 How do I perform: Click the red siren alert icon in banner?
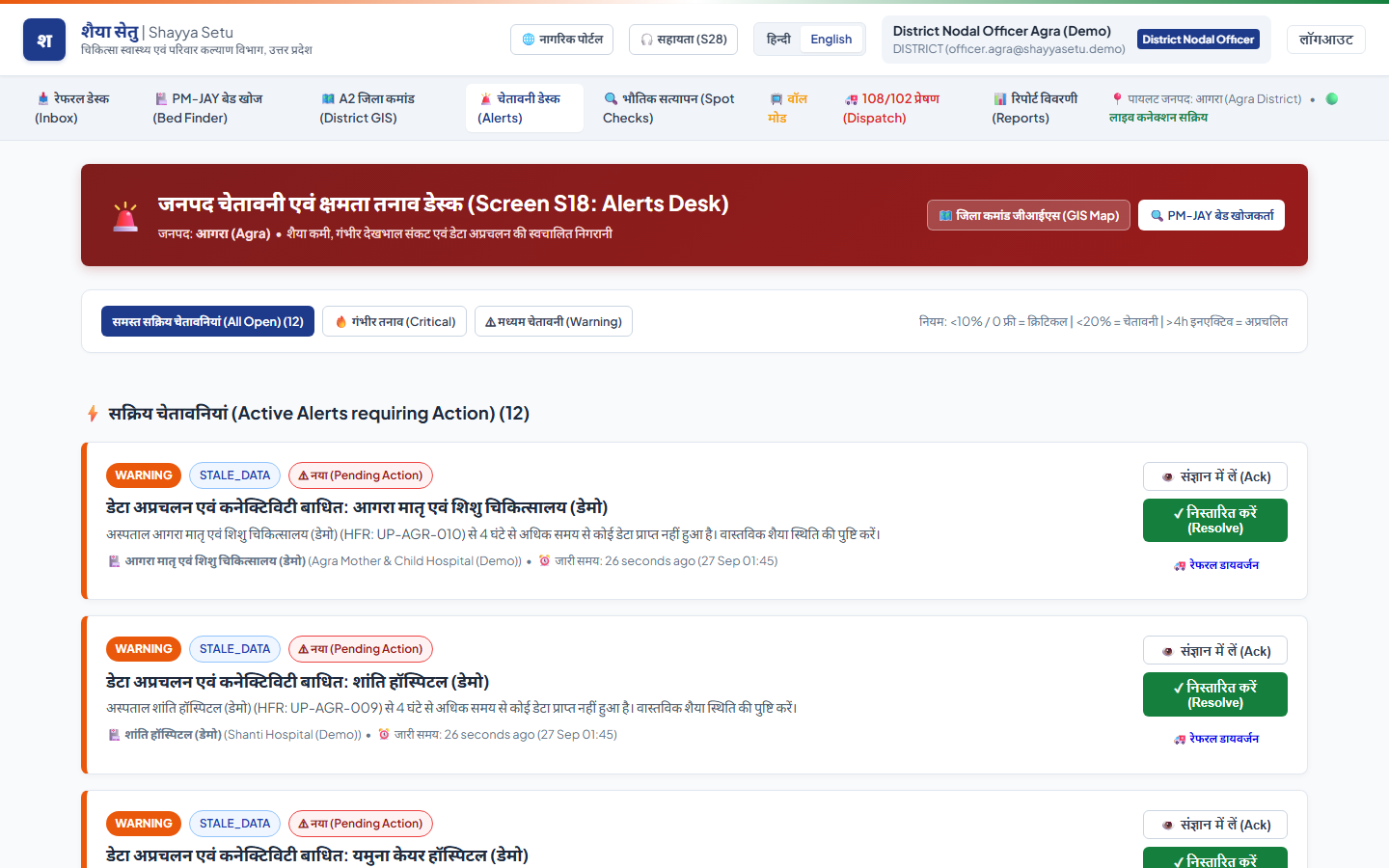[x=125, y=216]
